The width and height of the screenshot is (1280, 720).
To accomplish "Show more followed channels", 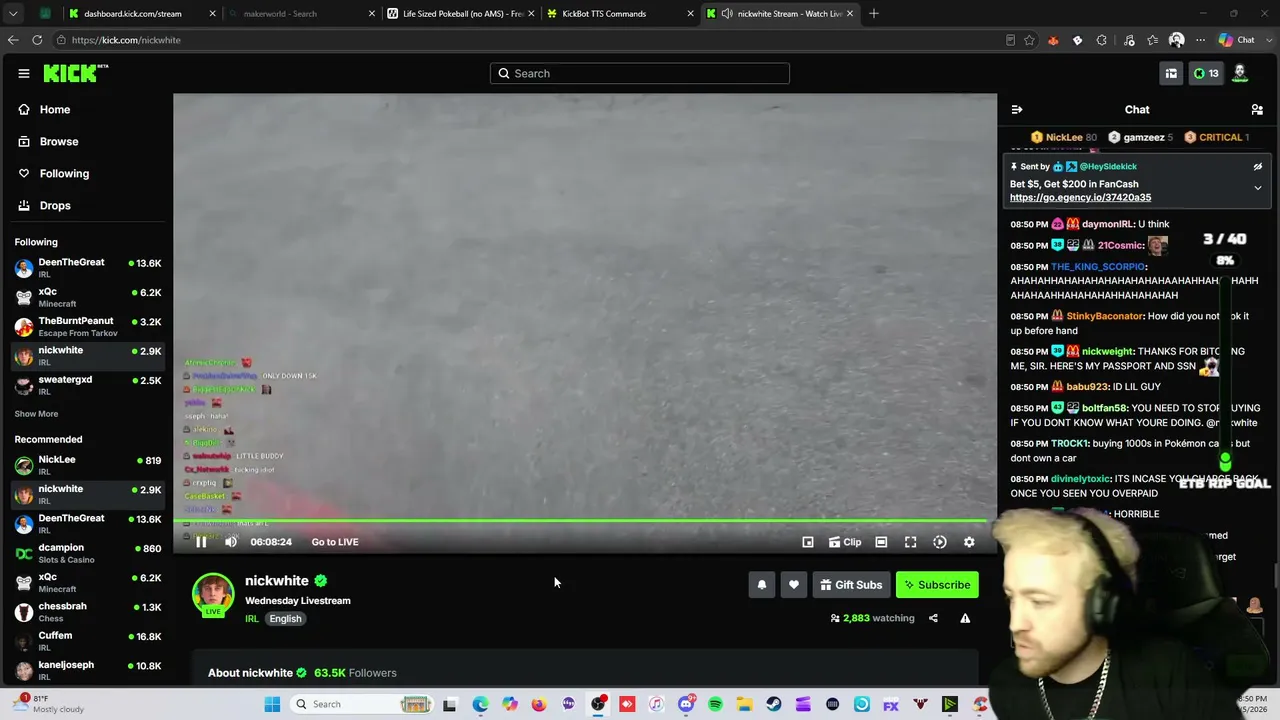I will point(36,414).
